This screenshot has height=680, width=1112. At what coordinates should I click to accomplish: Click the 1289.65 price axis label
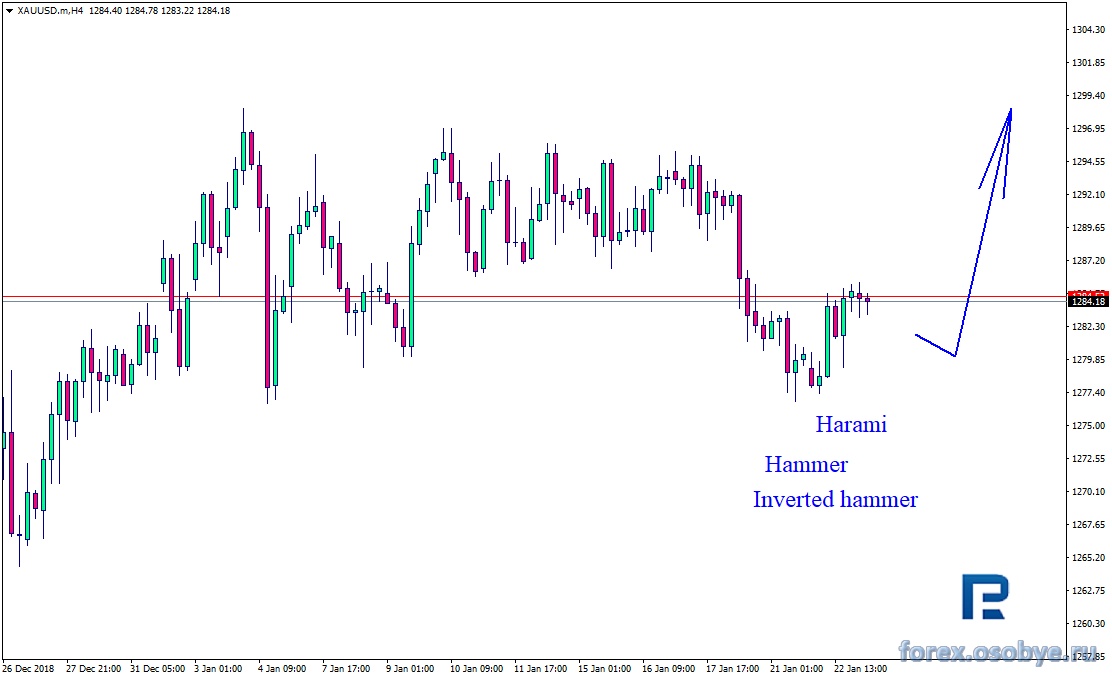(x=1089, y=228)
